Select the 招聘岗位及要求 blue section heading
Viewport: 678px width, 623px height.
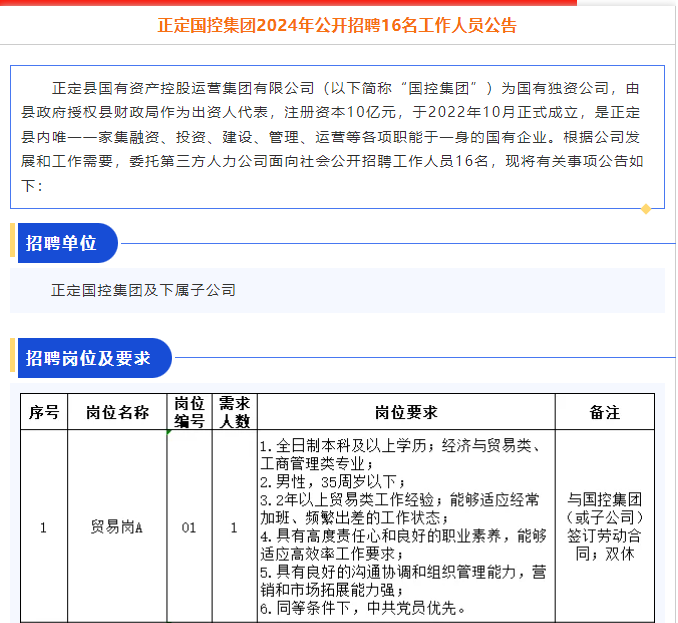click(90, 358)
